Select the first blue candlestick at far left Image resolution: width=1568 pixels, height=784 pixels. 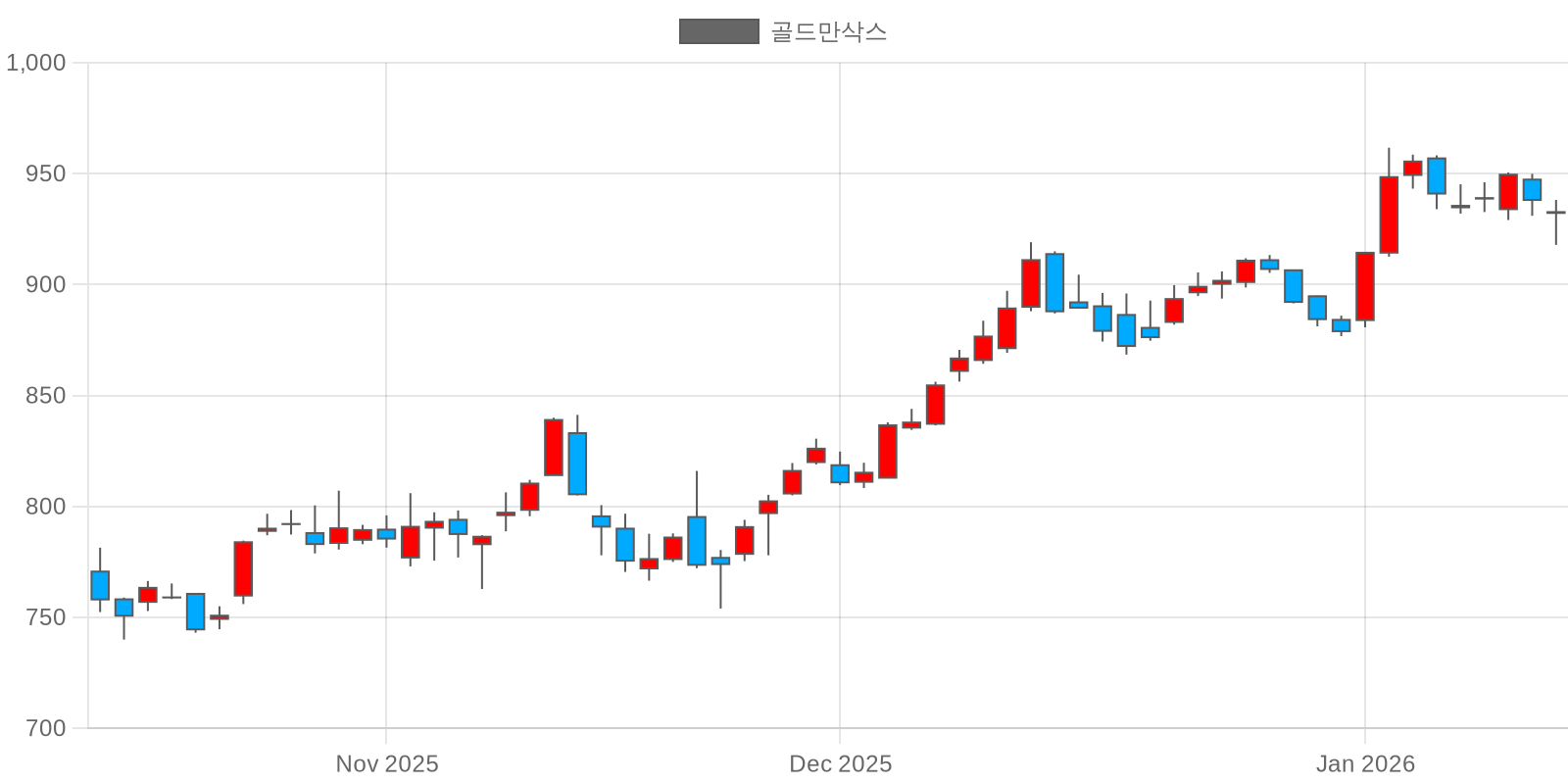pyautogui.click(x=100, y=585)
